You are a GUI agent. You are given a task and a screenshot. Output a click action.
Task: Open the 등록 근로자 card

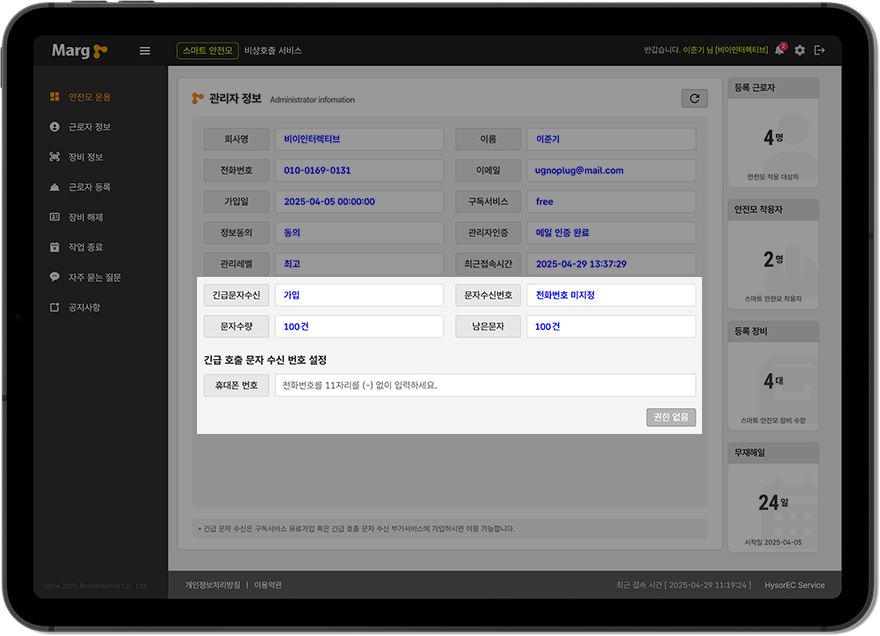point(773,132)
